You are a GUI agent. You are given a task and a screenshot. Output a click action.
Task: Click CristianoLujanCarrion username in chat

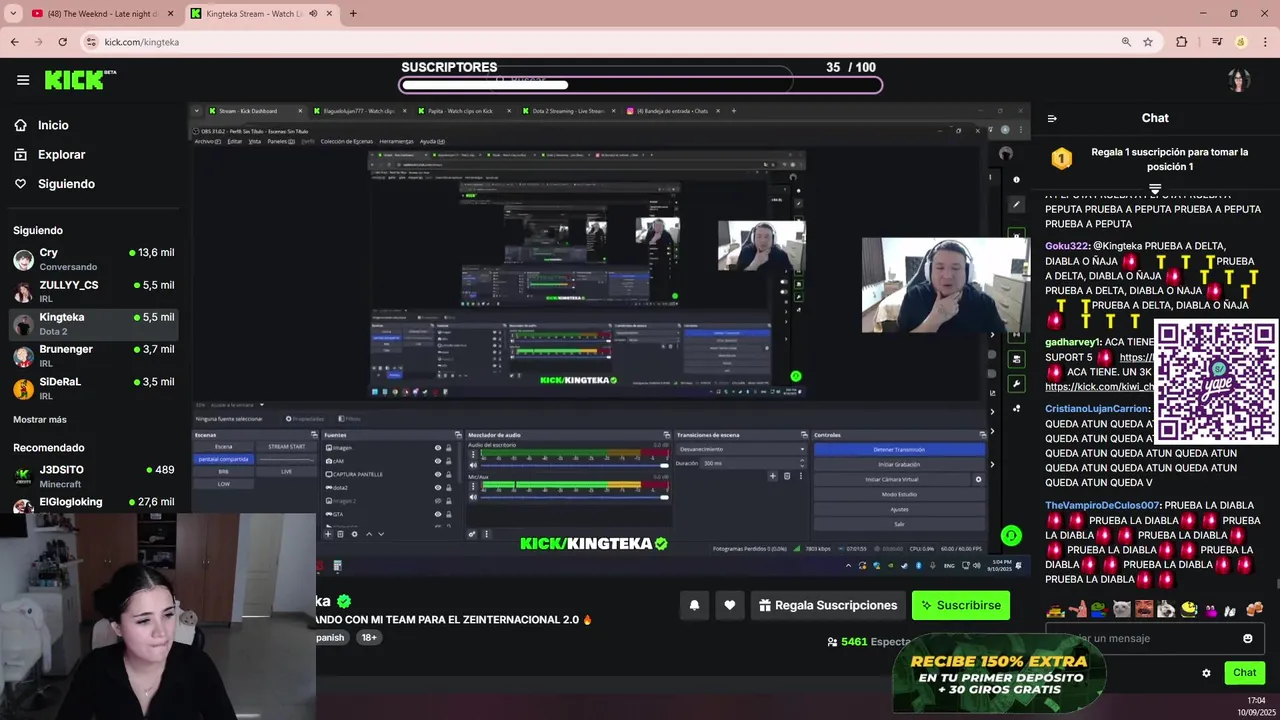1097,409
